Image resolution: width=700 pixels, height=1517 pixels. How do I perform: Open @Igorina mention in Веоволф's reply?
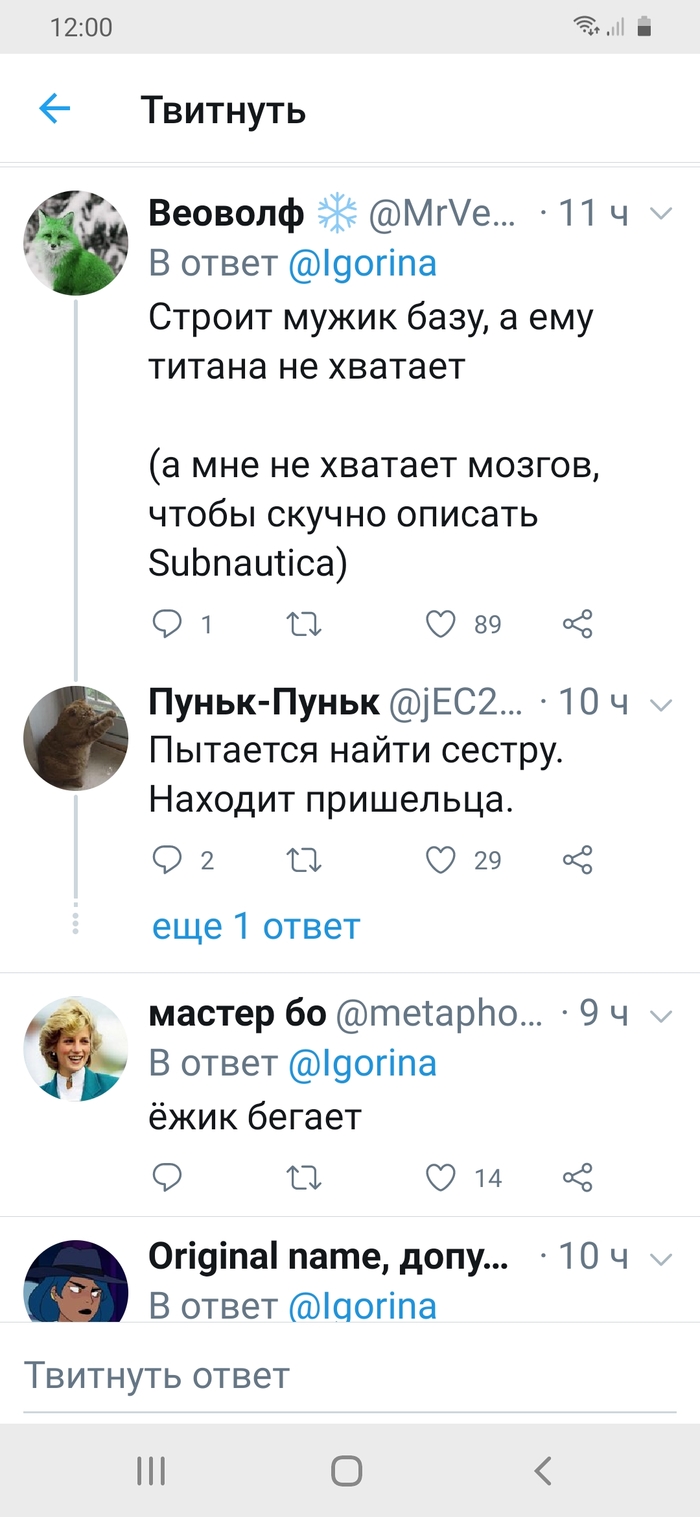point(363,264)
